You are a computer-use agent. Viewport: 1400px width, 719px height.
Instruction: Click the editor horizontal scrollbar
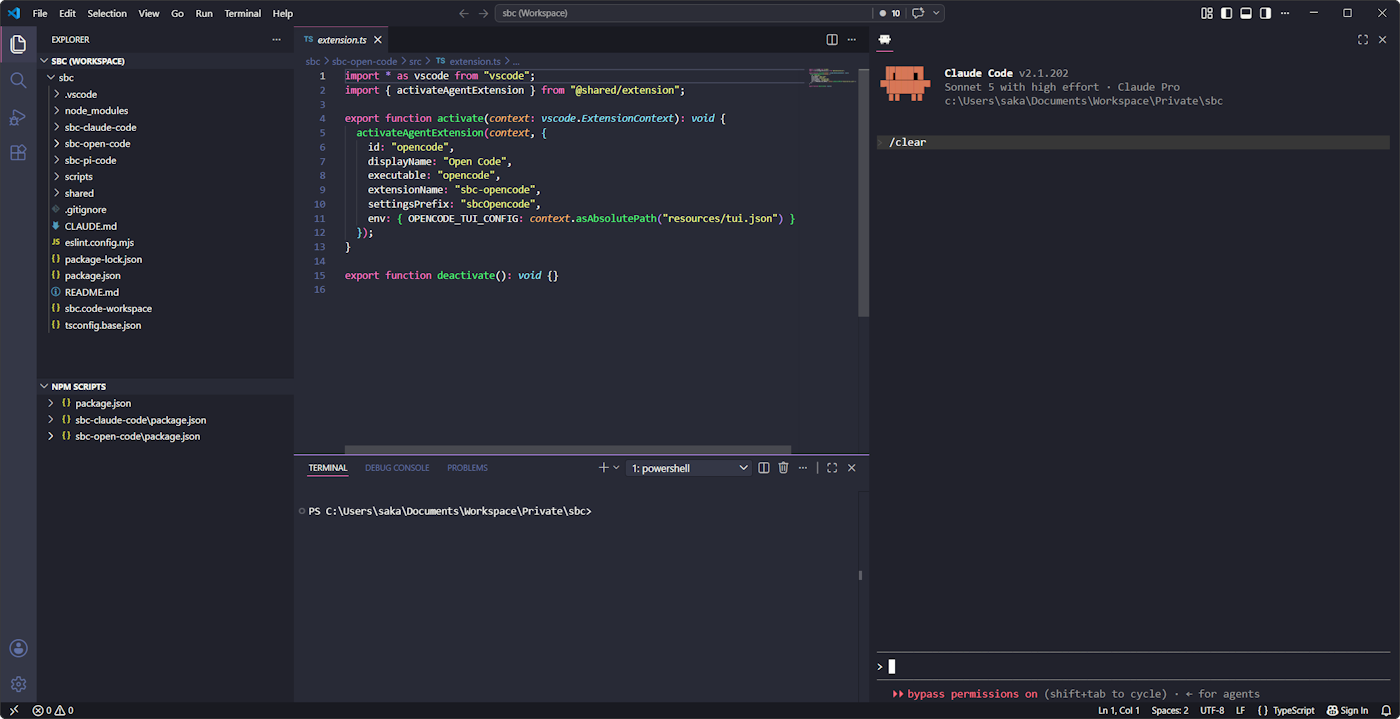click(x=568, y=450)
